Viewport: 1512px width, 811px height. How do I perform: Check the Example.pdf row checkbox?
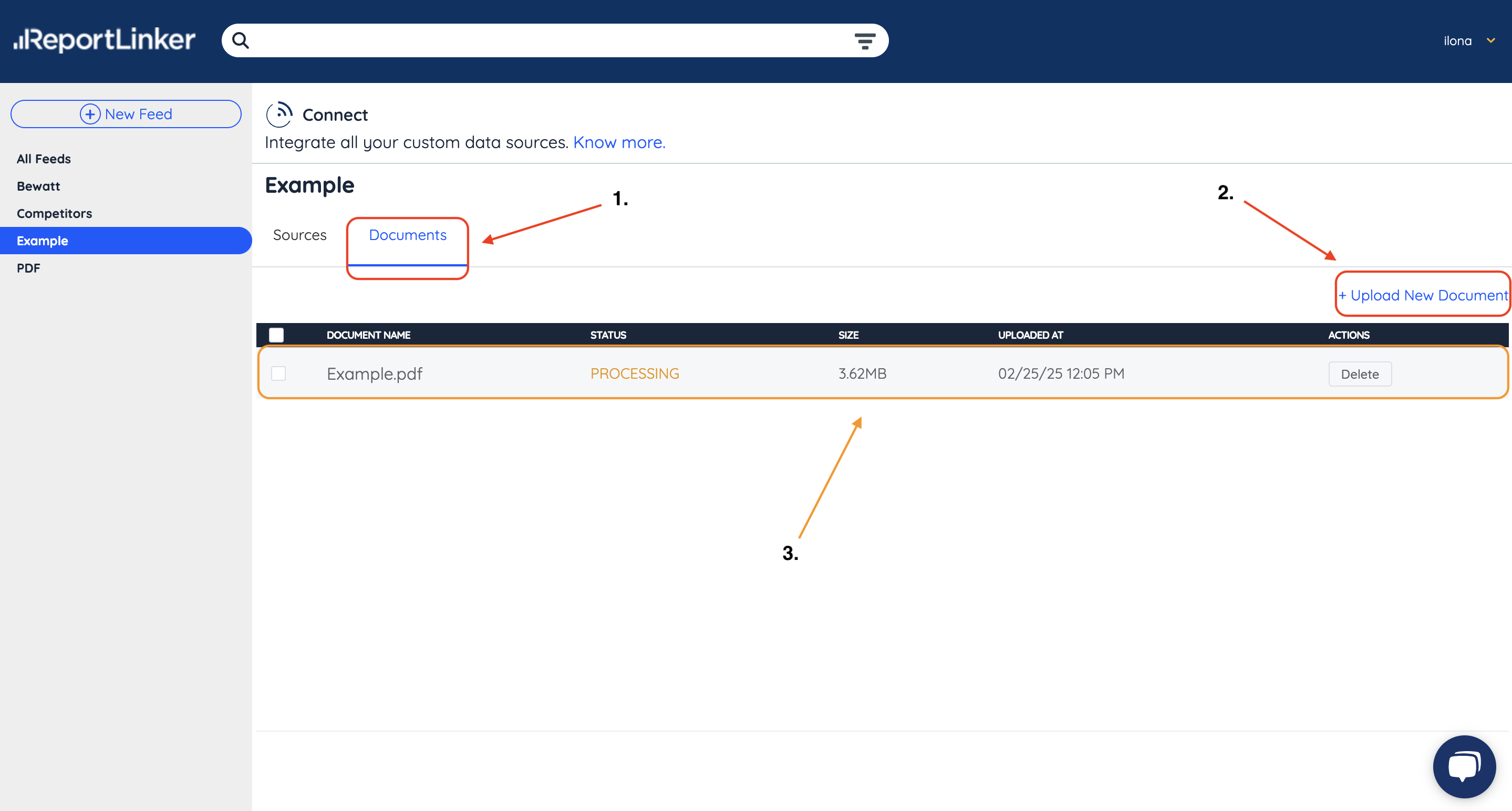(x=278, y=373)
